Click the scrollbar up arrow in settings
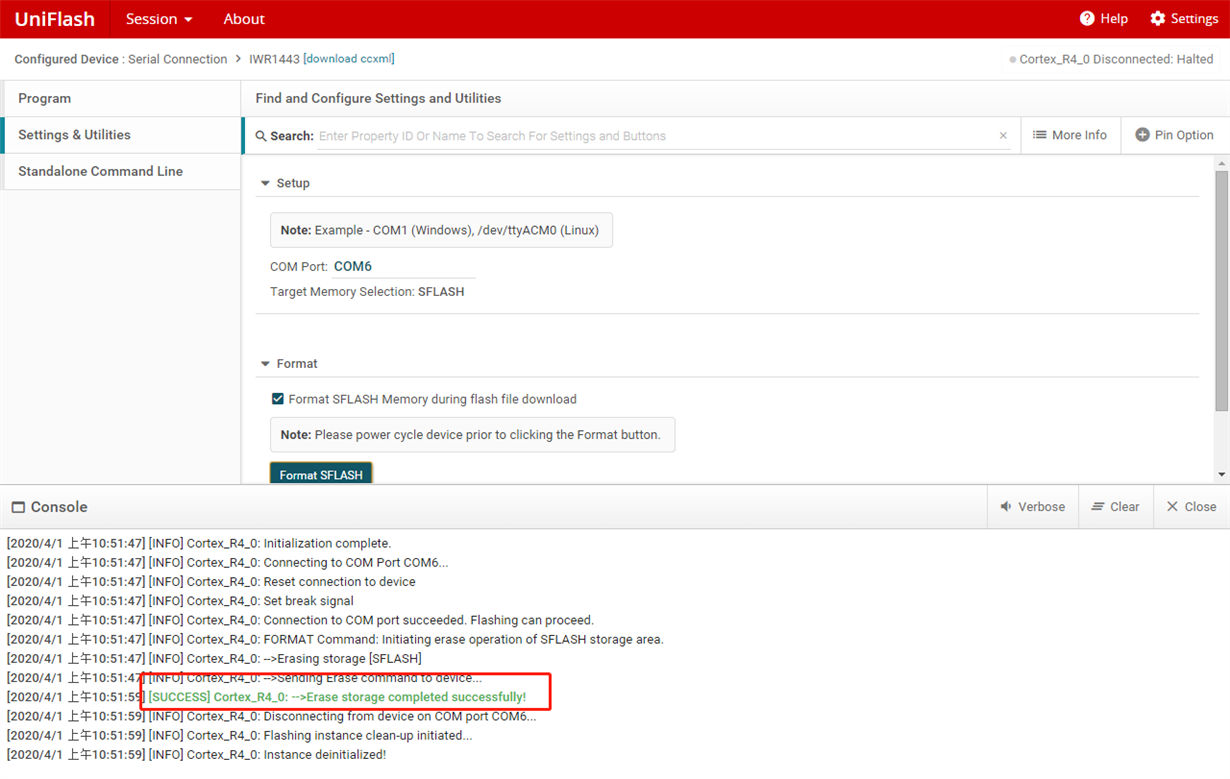The image size is (1230, 779). coord(1221,163)
